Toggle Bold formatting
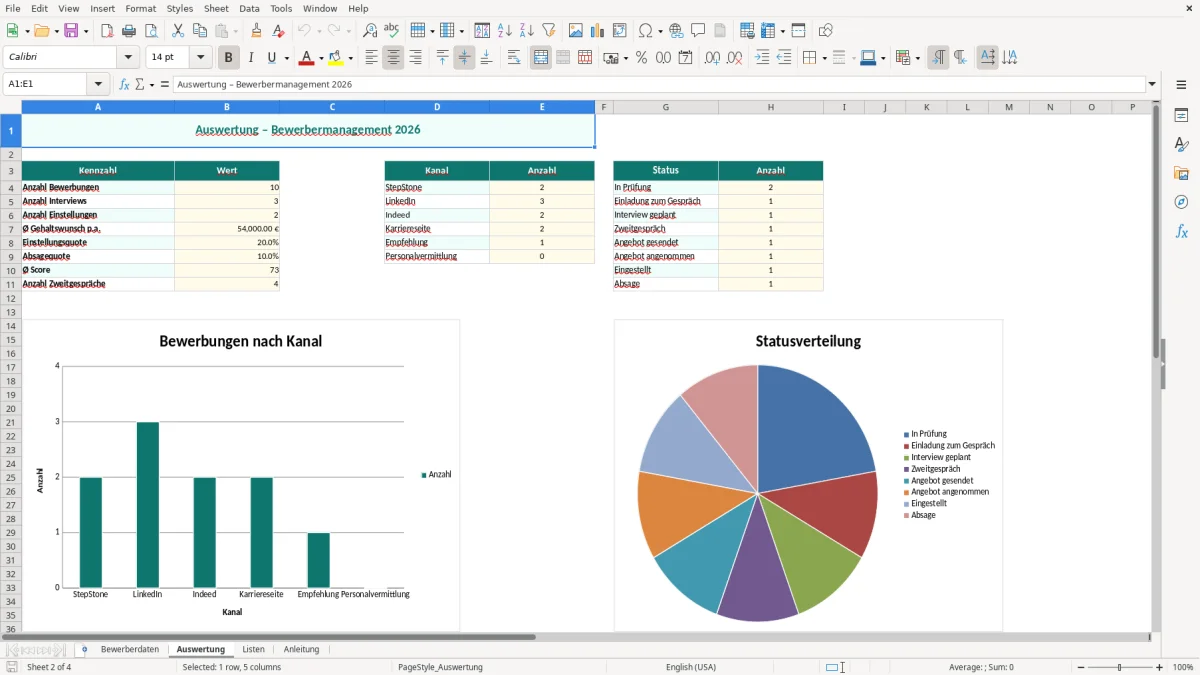 (228, 58)
